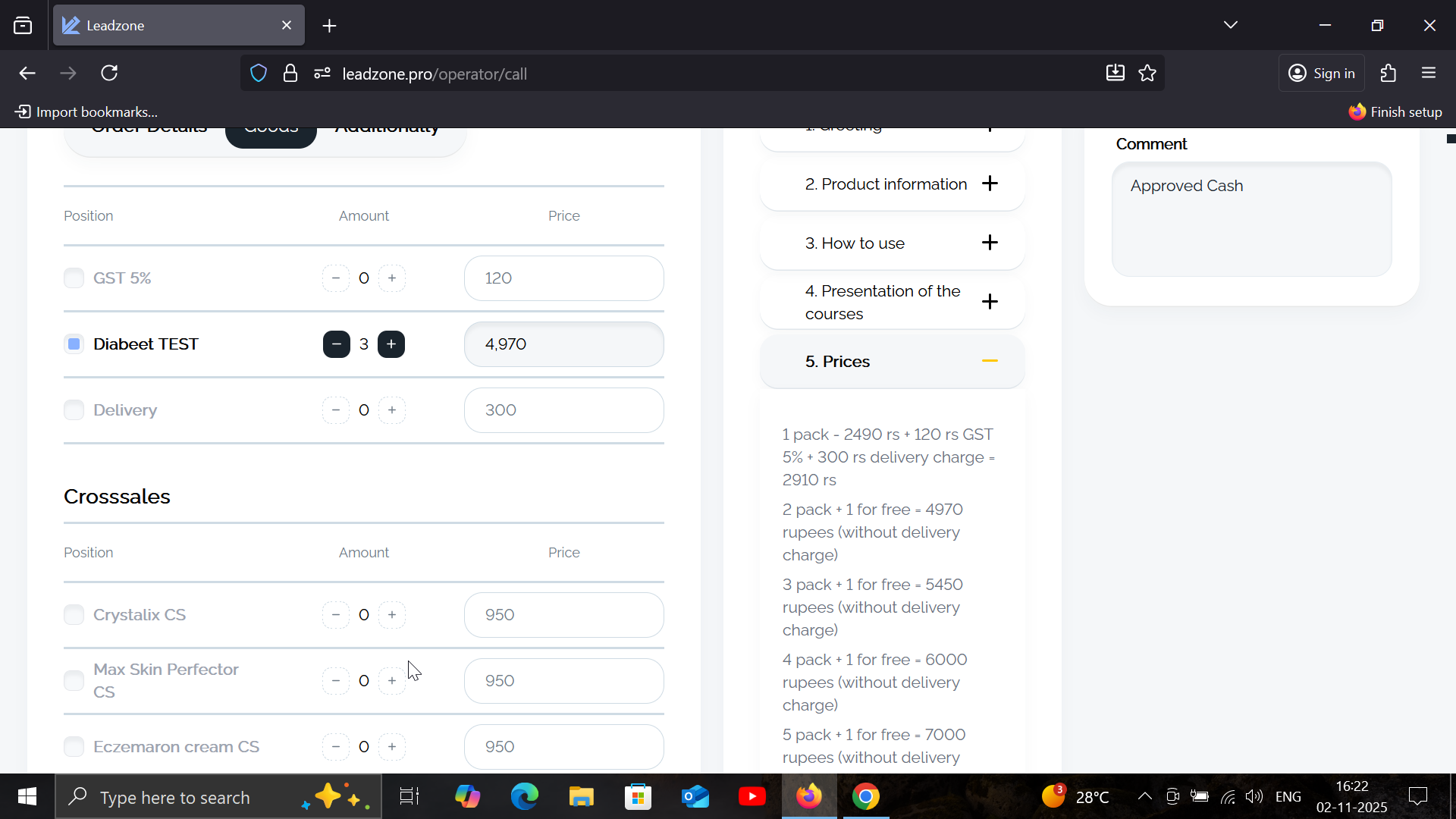
Task: Collapse the Prices section
Action: point(990,362)
